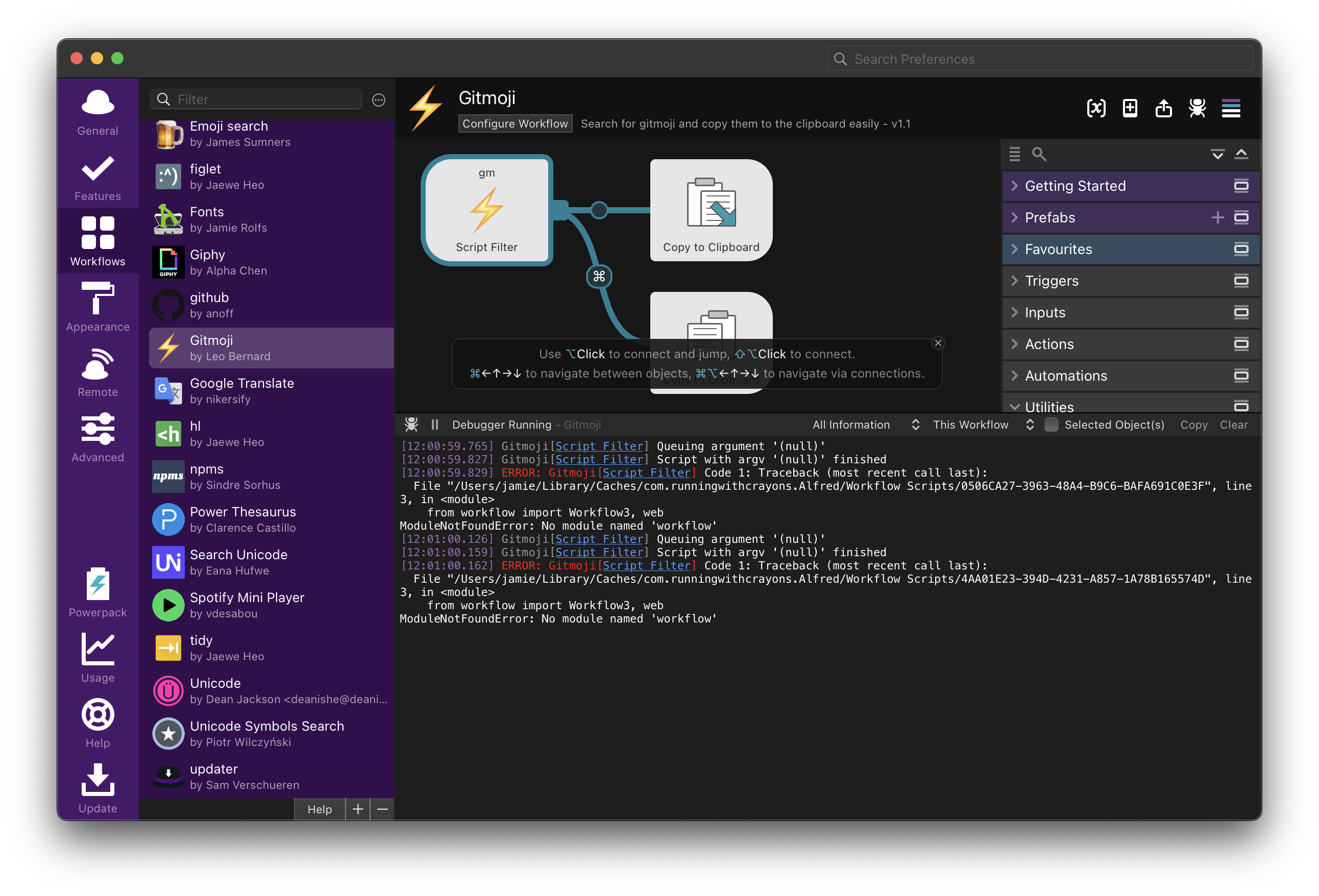Toggle the debugger bug icon in header

(x=1197, y=108)
